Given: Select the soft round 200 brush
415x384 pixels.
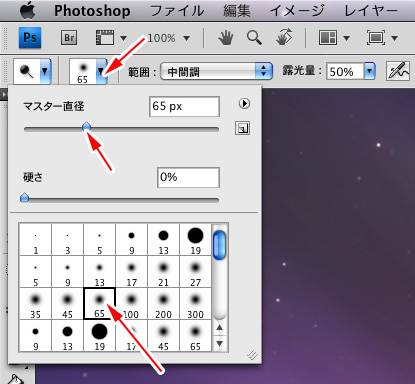Looking at the screenshot, I should click(163, 304).
